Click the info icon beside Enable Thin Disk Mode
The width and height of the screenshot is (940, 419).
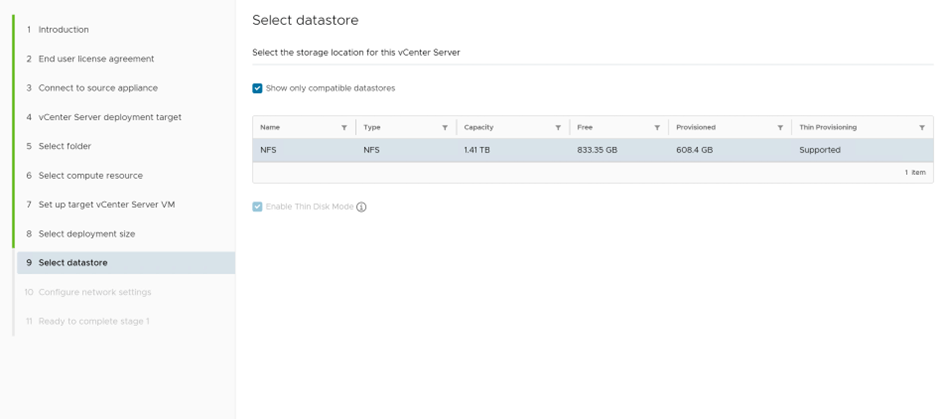pyautogui.click(x=362, y=207)
